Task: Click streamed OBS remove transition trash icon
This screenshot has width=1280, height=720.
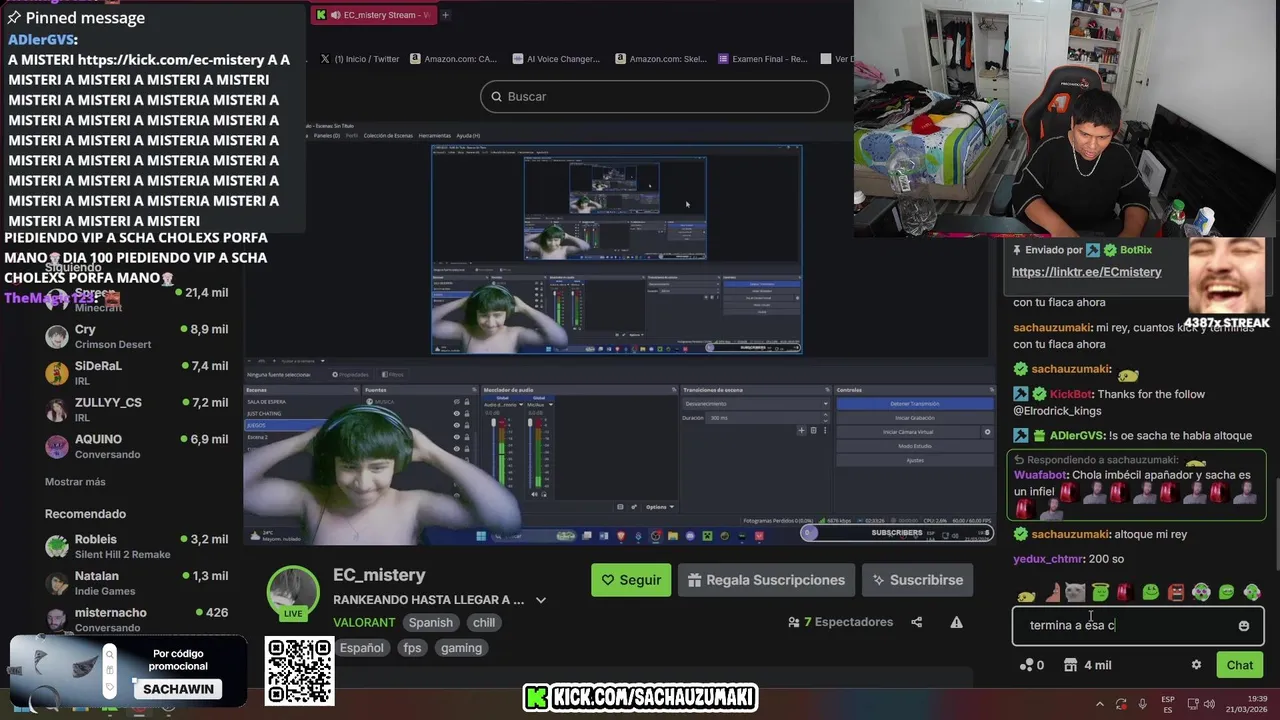Action: click(x=813, y=431)
